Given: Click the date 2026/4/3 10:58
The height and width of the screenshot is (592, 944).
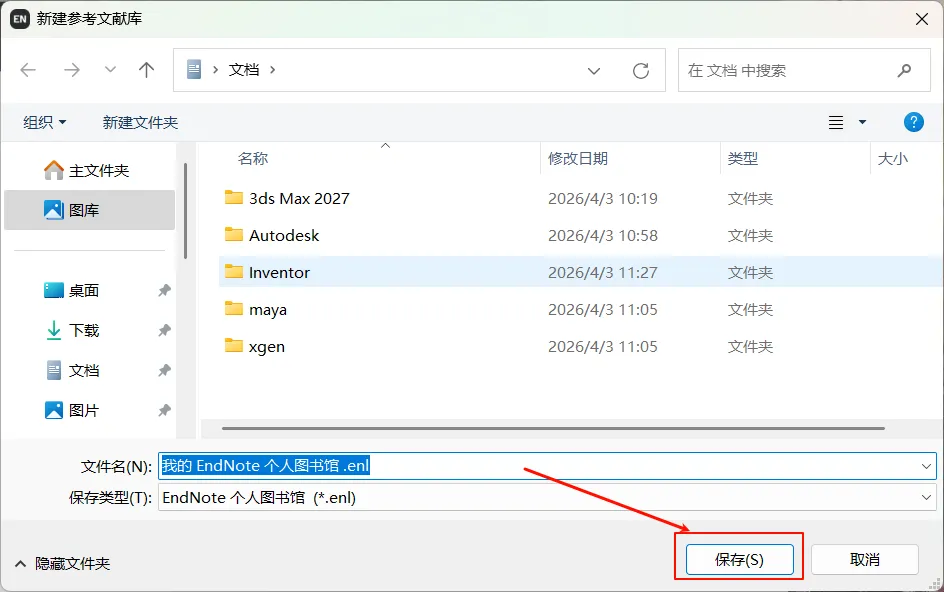Looking at the screenshot, I should click(603, 235).
